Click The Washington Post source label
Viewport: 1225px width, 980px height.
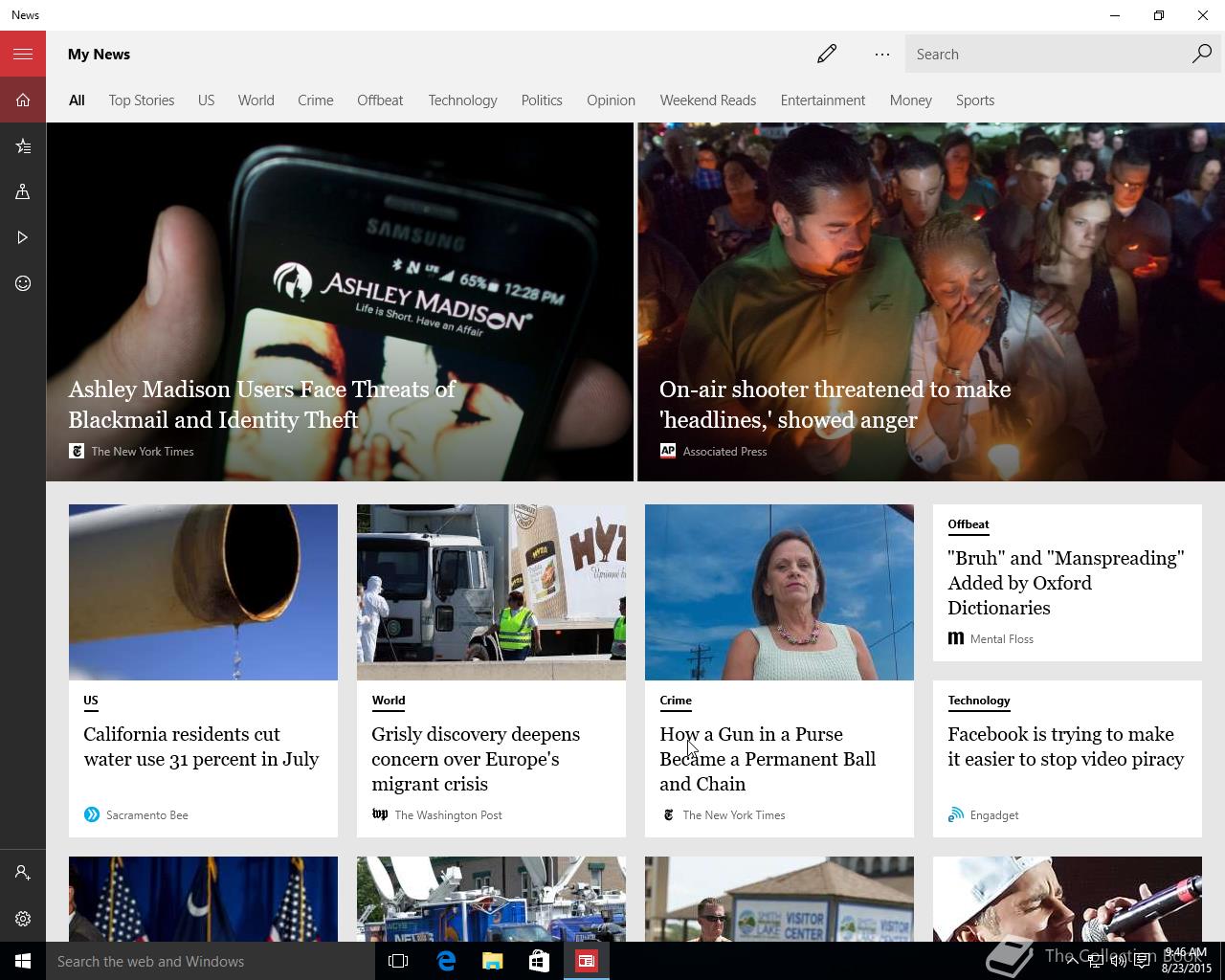448,815
